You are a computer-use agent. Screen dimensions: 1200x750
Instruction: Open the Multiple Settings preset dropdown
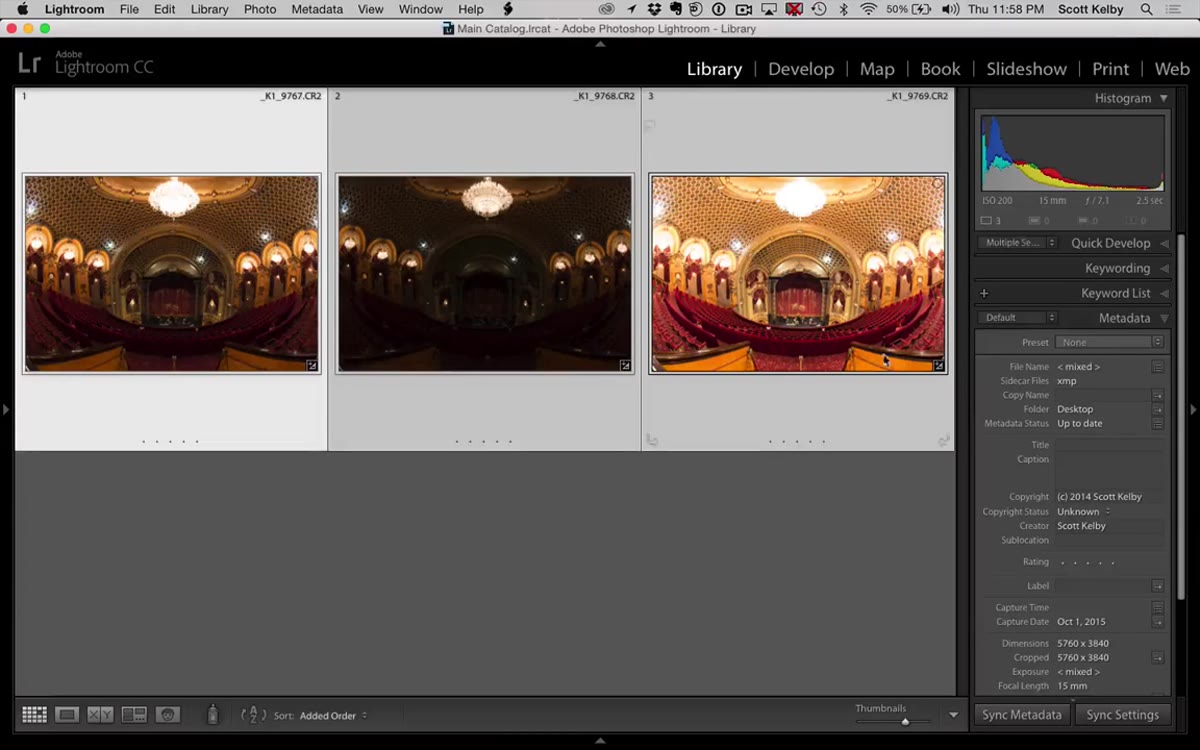[x=1018, y=243]
